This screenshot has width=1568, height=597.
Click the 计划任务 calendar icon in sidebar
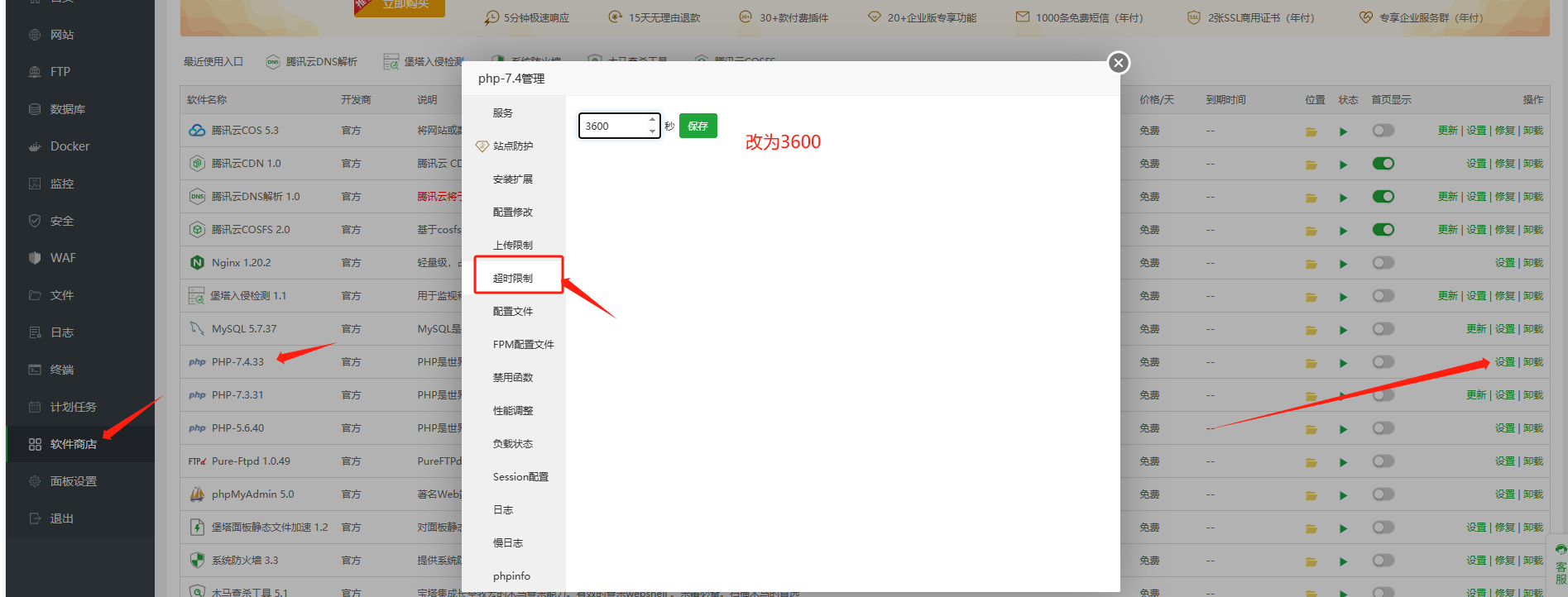click(x=35, y=407)
